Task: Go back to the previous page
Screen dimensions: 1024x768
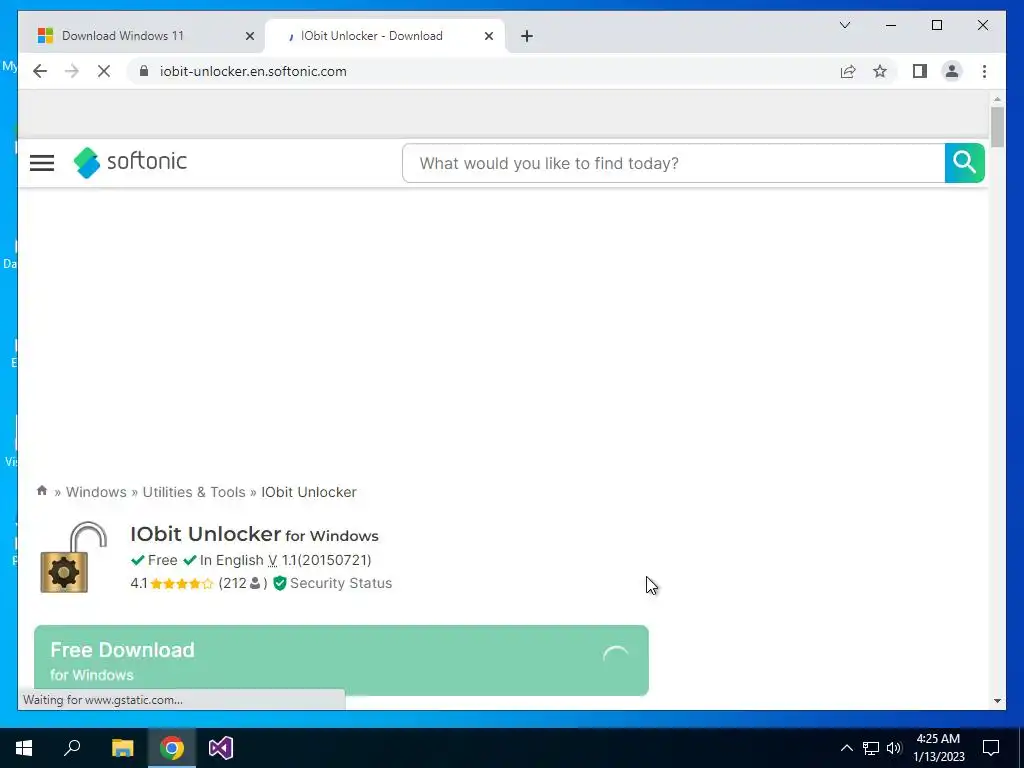Action: point(40,71)
